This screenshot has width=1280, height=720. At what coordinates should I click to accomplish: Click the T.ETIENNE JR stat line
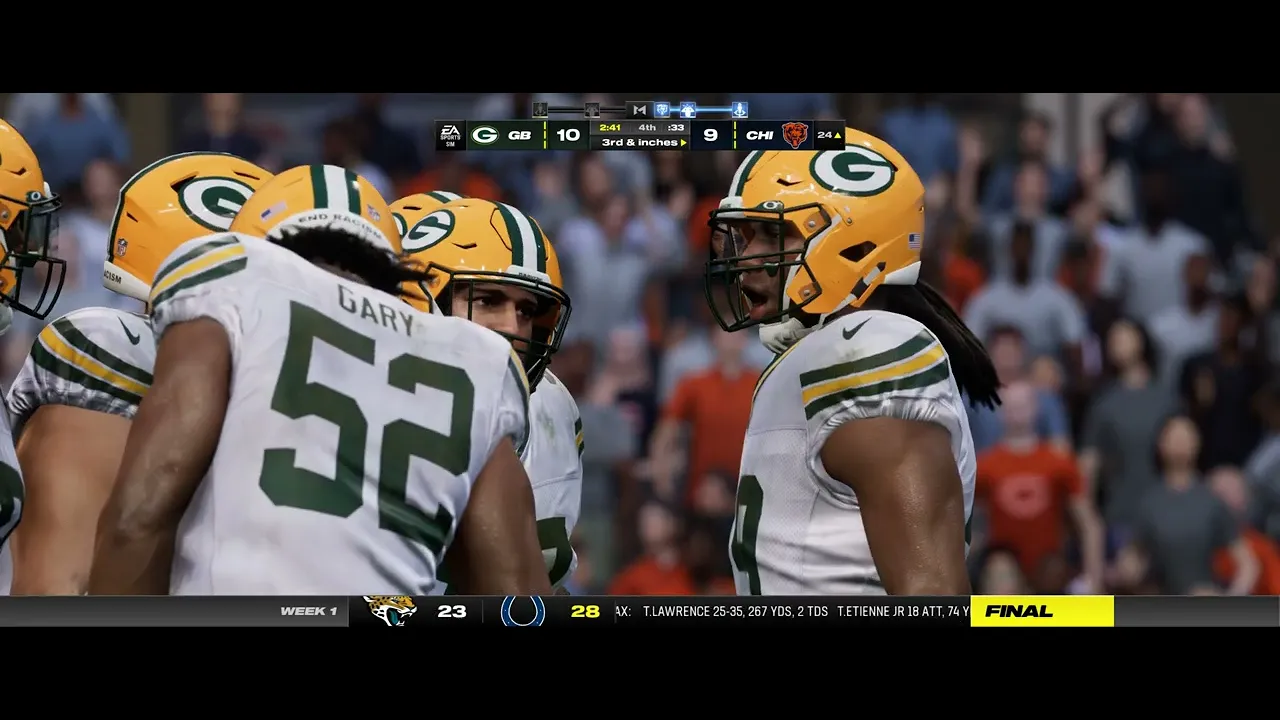coord(903,611)
